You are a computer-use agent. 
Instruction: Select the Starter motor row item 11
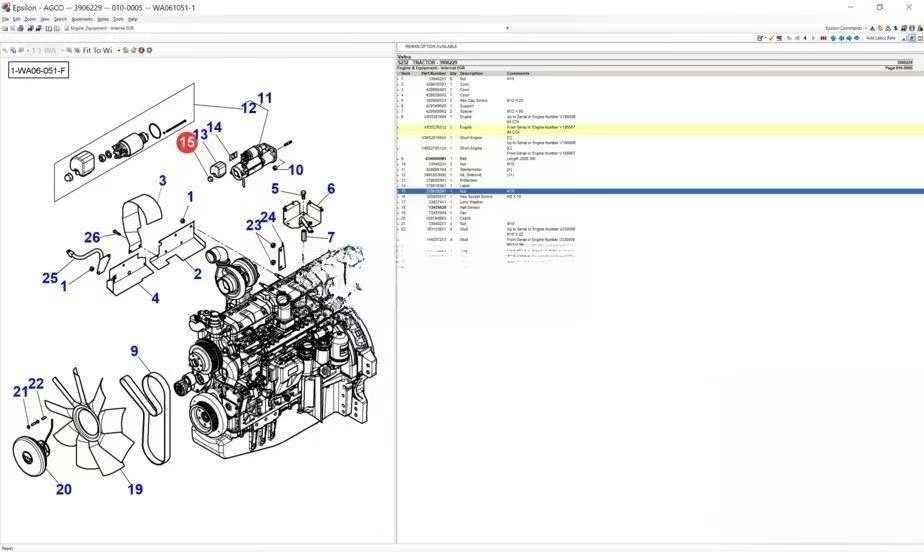(660, 170)
